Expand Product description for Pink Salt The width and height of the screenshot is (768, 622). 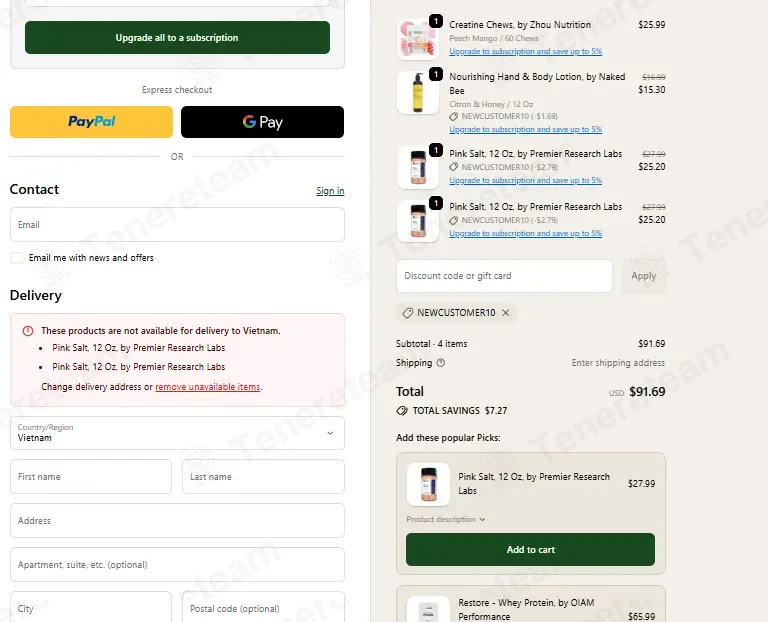[x=446, y=519]
